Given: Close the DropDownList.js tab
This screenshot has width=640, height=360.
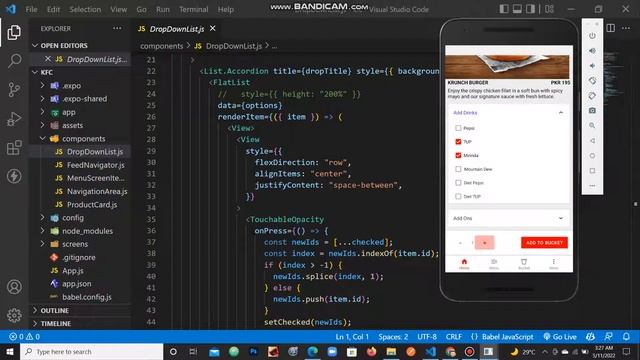Looking at the screenshot, I should [213, 28].
